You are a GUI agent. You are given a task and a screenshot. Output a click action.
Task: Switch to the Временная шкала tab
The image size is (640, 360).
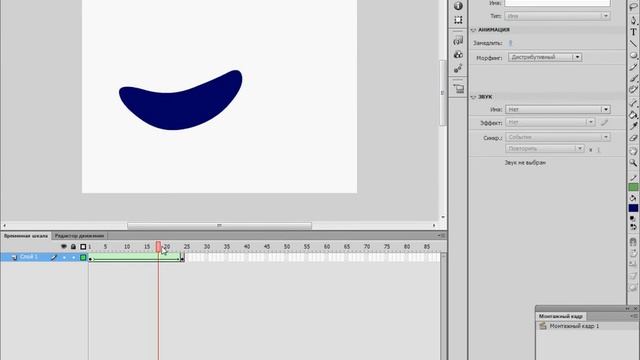pyautogui.click(x=26, y=236)
